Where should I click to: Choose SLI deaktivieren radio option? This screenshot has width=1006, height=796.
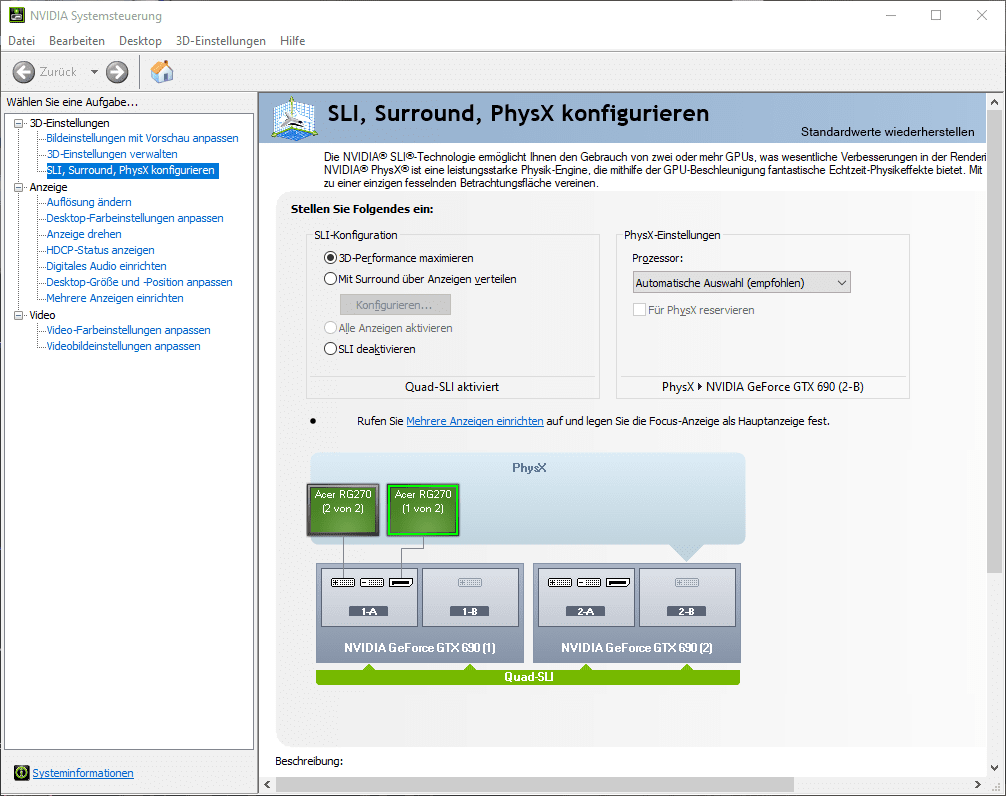[330, 349]
